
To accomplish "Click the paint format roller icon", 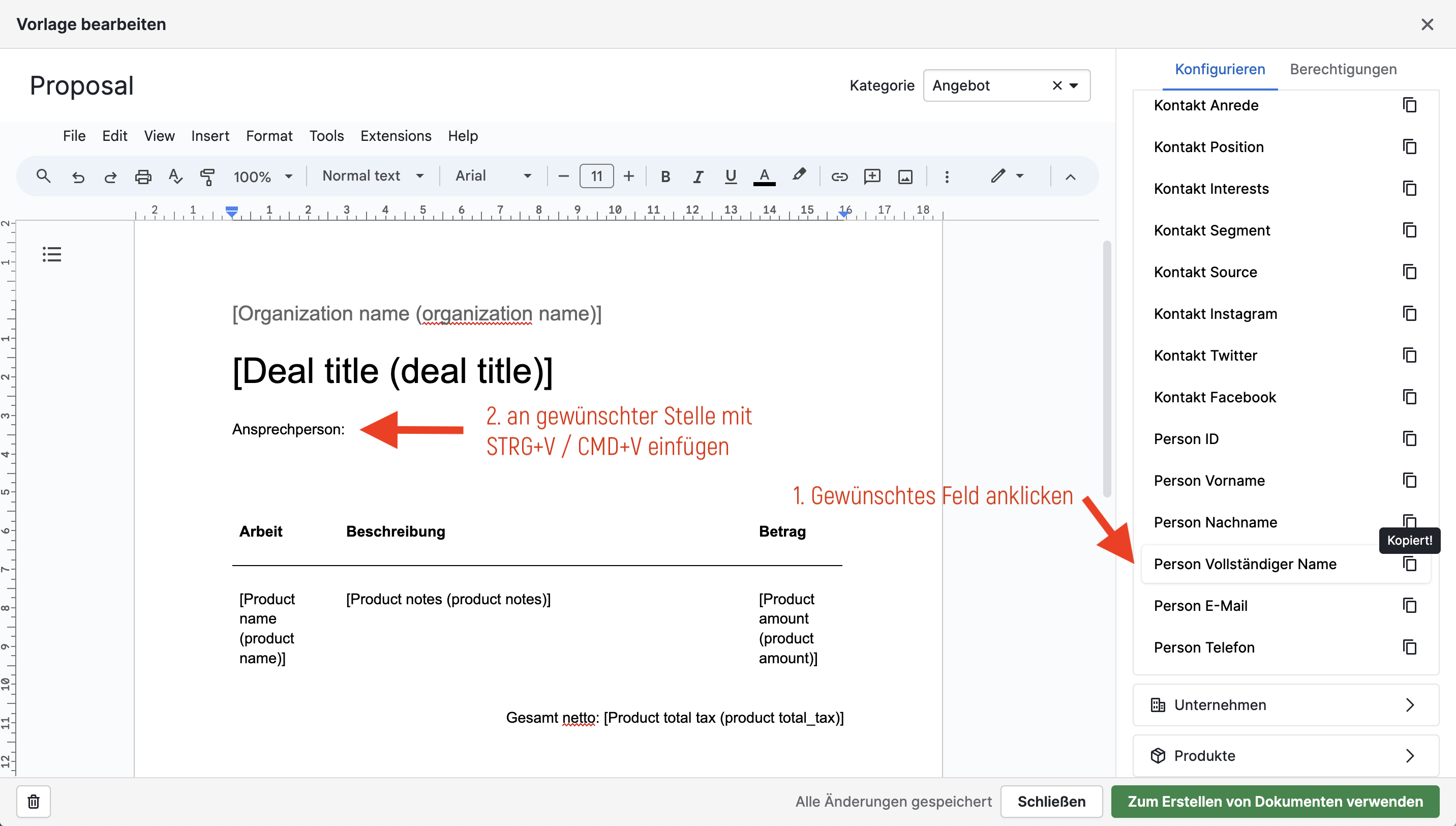I will [x=207, y=177].
